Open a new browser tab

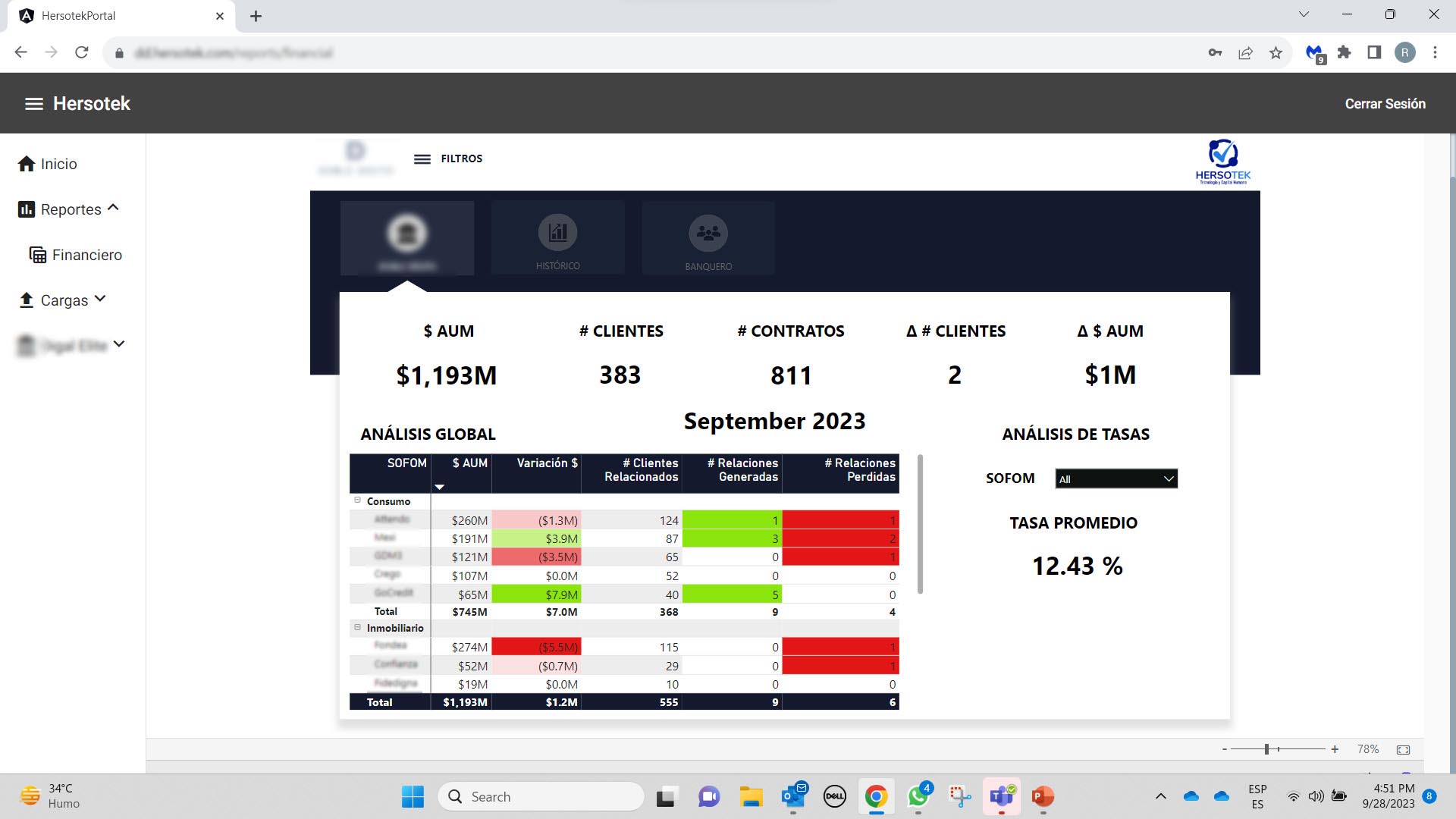pos(256,16)
